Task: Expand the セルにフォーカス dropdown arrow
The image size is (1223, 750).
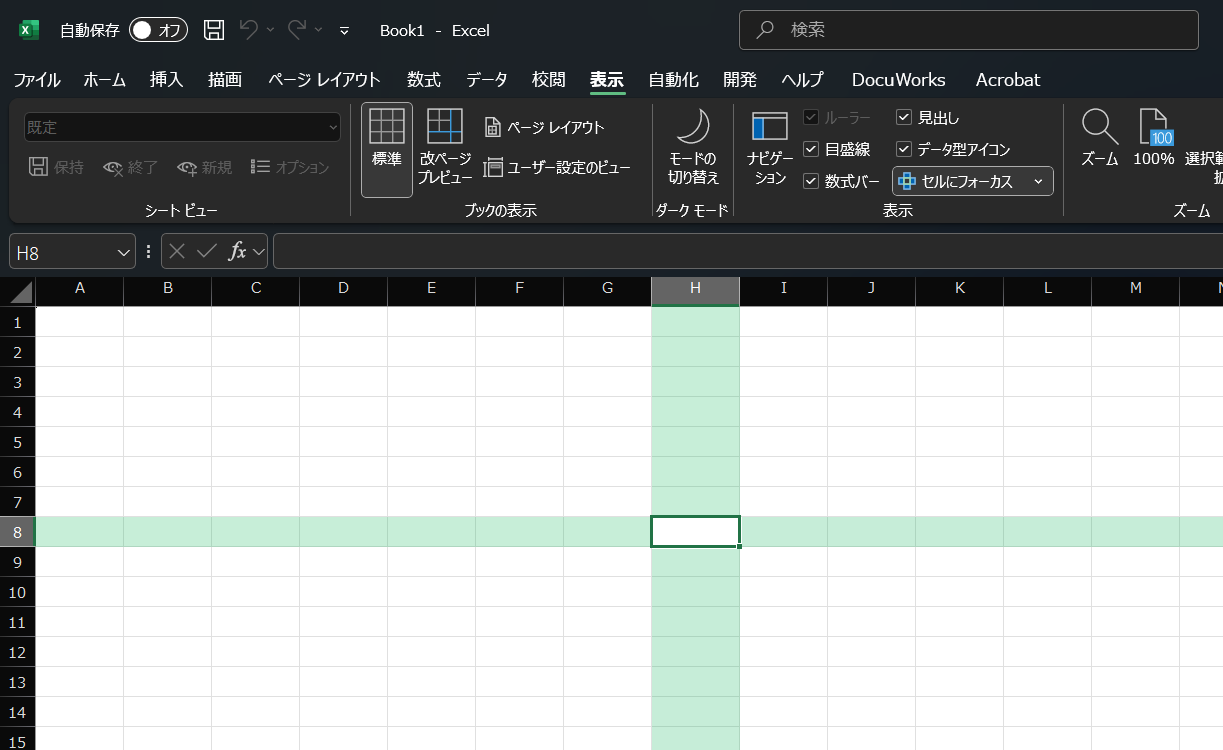Action: click(1038, 181)
